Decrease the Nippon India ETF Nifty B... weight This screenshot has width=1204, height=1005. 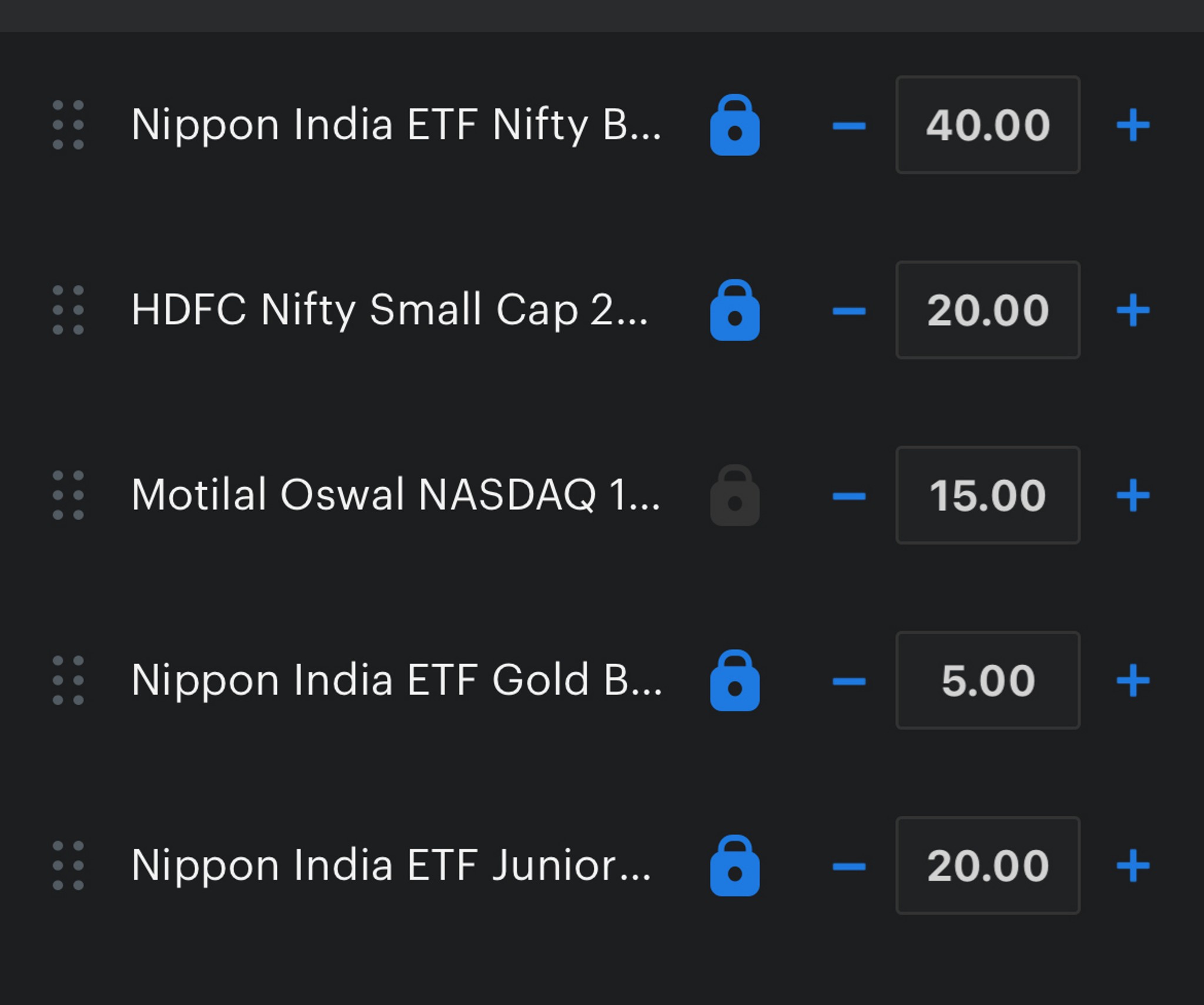pos(849,125)
